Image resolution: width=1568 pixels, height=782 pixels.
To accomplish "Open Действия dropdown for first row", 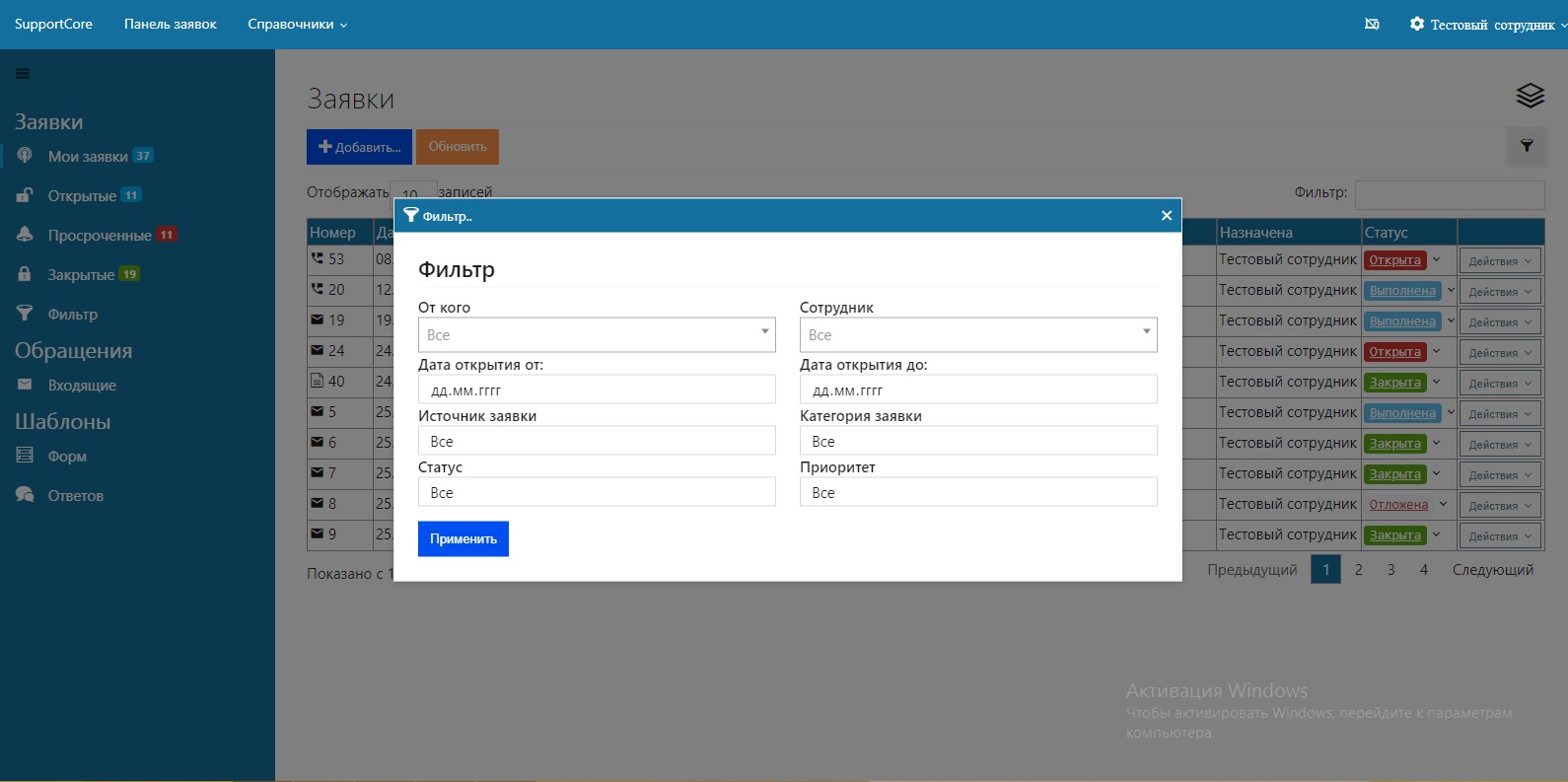I will click(x=1500, y=261).
